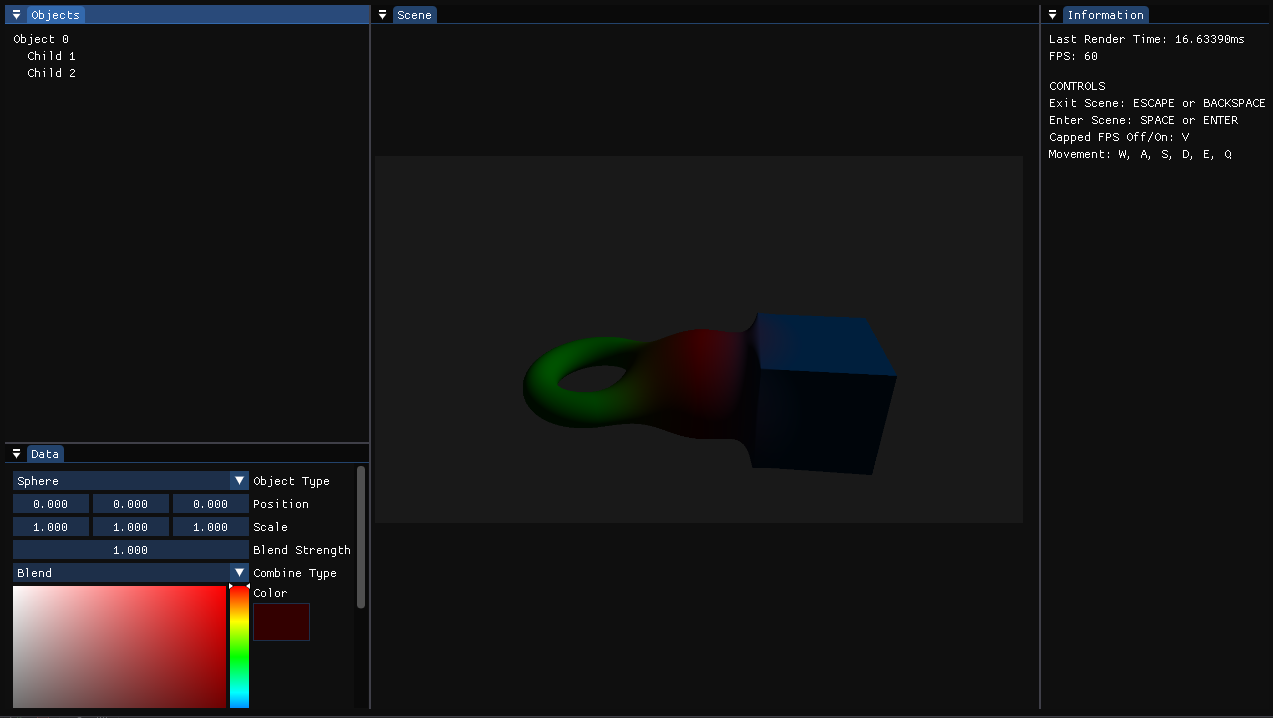Screen dimensions: 1273x718
Task: Open the Object Type dropdown showing Sphere
Action: pyautogui.click(x=239, y=480)
